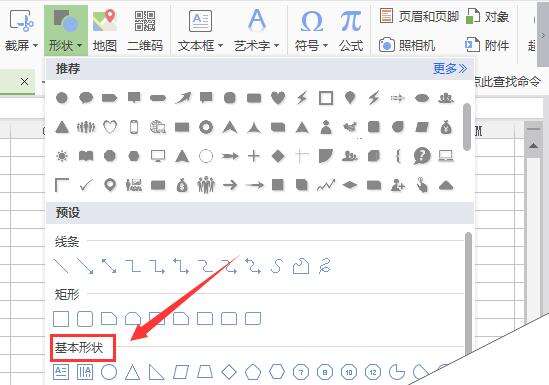Image resolution: width=549 pixels, height=385 pixels.
Task: Insert an 附件 attachment
Action: point(487,45)
